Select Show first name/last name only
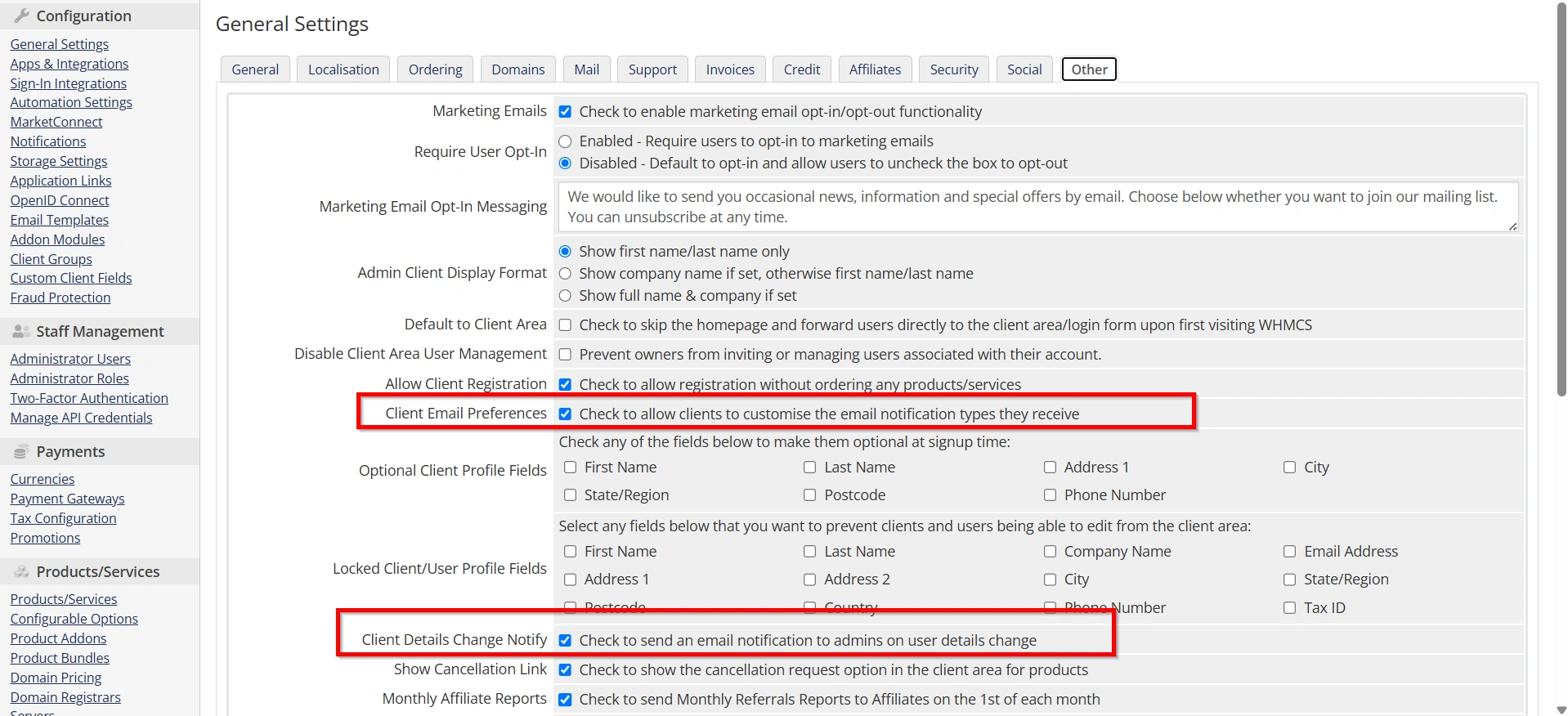 [565, 252]
